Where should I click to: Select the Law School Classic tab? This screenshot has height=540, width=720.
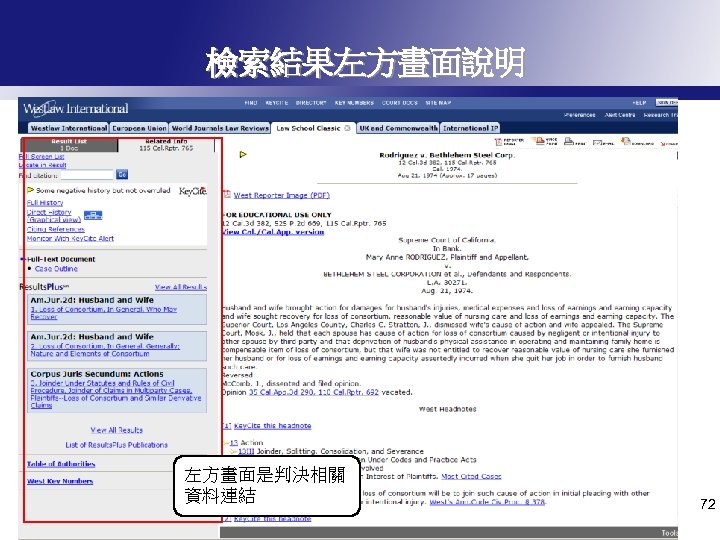coord(308,128)
